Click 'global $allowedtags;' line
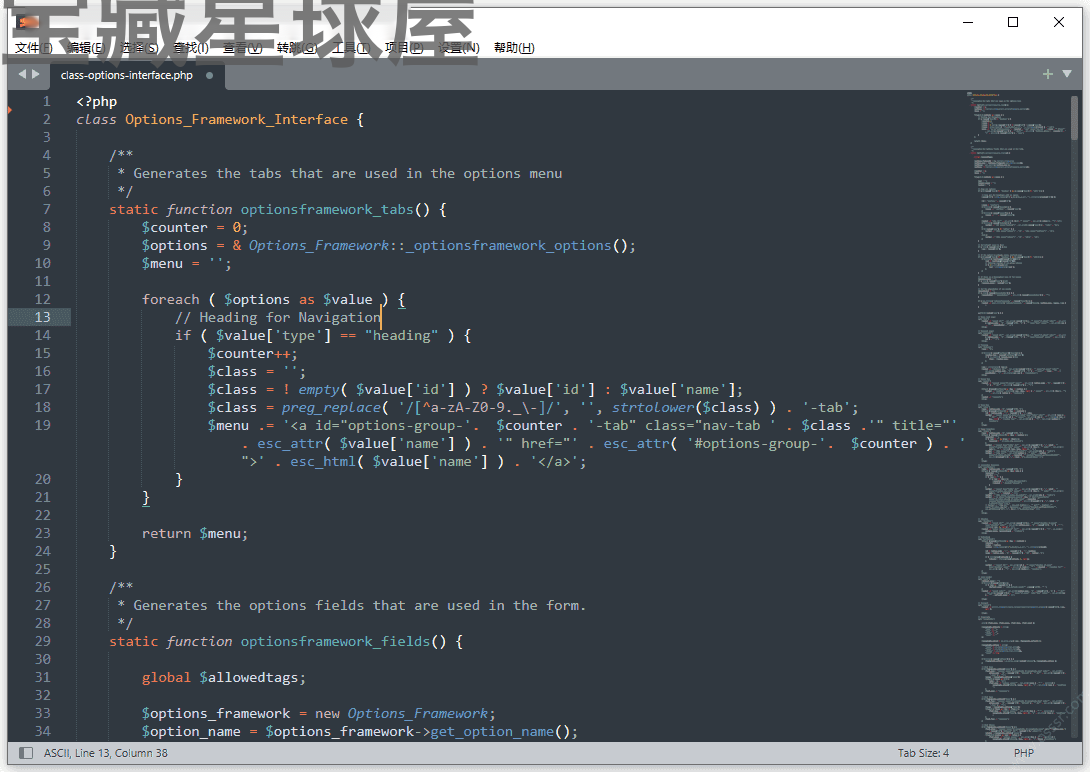Image resolution: width=1090 pixels, height=772 pixels. click(223, 677)
